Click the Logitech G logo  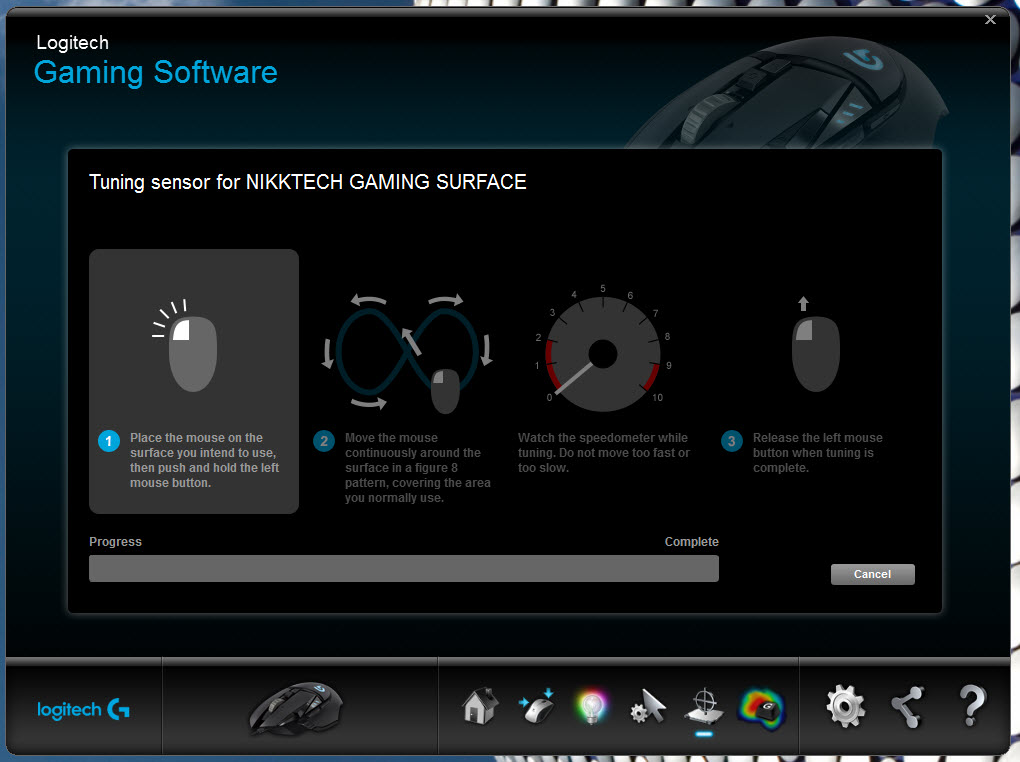[x=83, y=709]
